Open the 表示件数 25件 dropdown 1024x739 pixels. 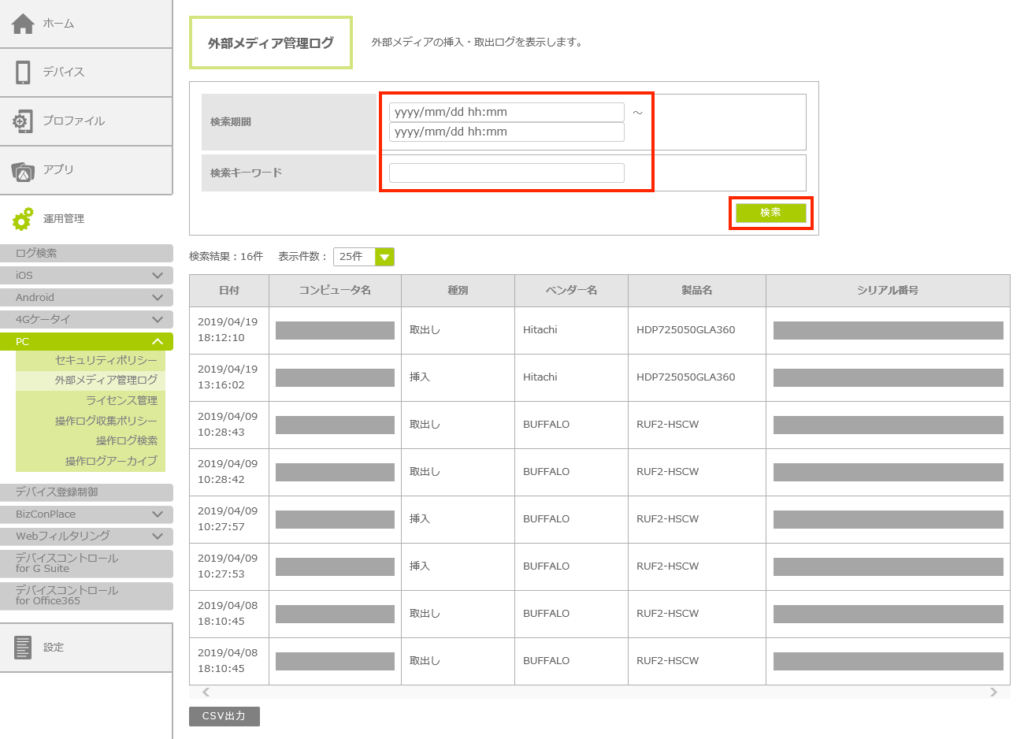coord(384,257)
